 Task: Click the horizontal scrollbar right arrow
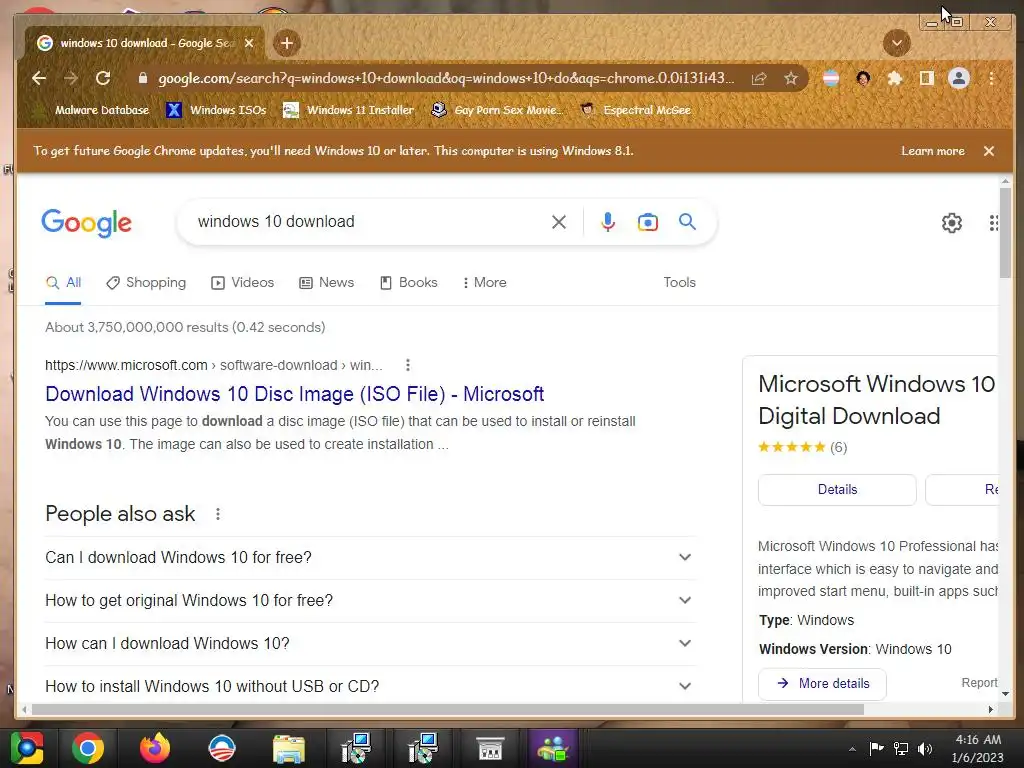pos(990,709)
